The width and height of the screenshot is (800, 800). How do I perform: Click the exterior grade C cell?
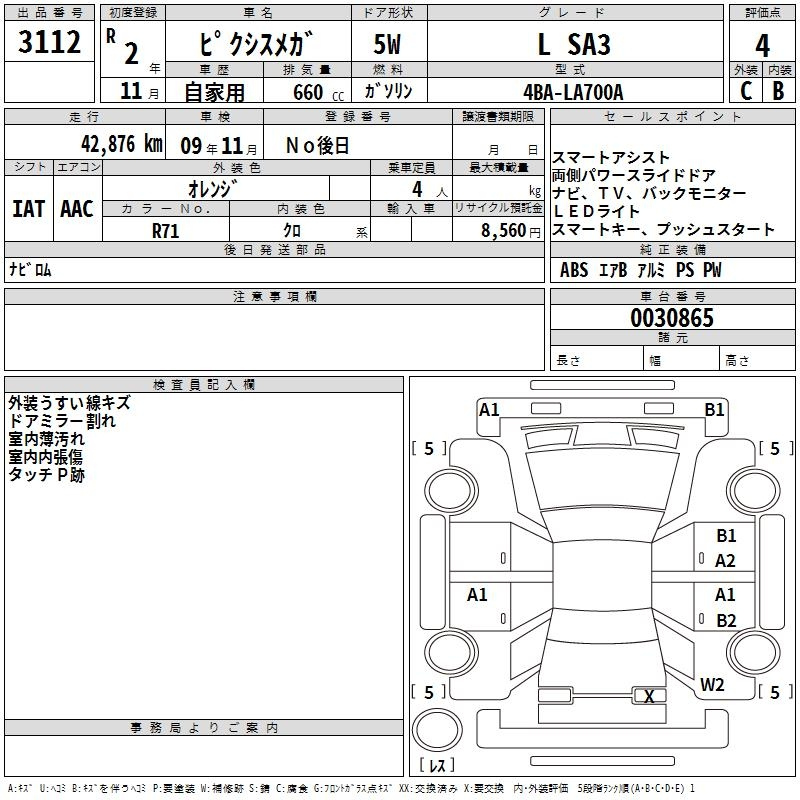[745, 91]
